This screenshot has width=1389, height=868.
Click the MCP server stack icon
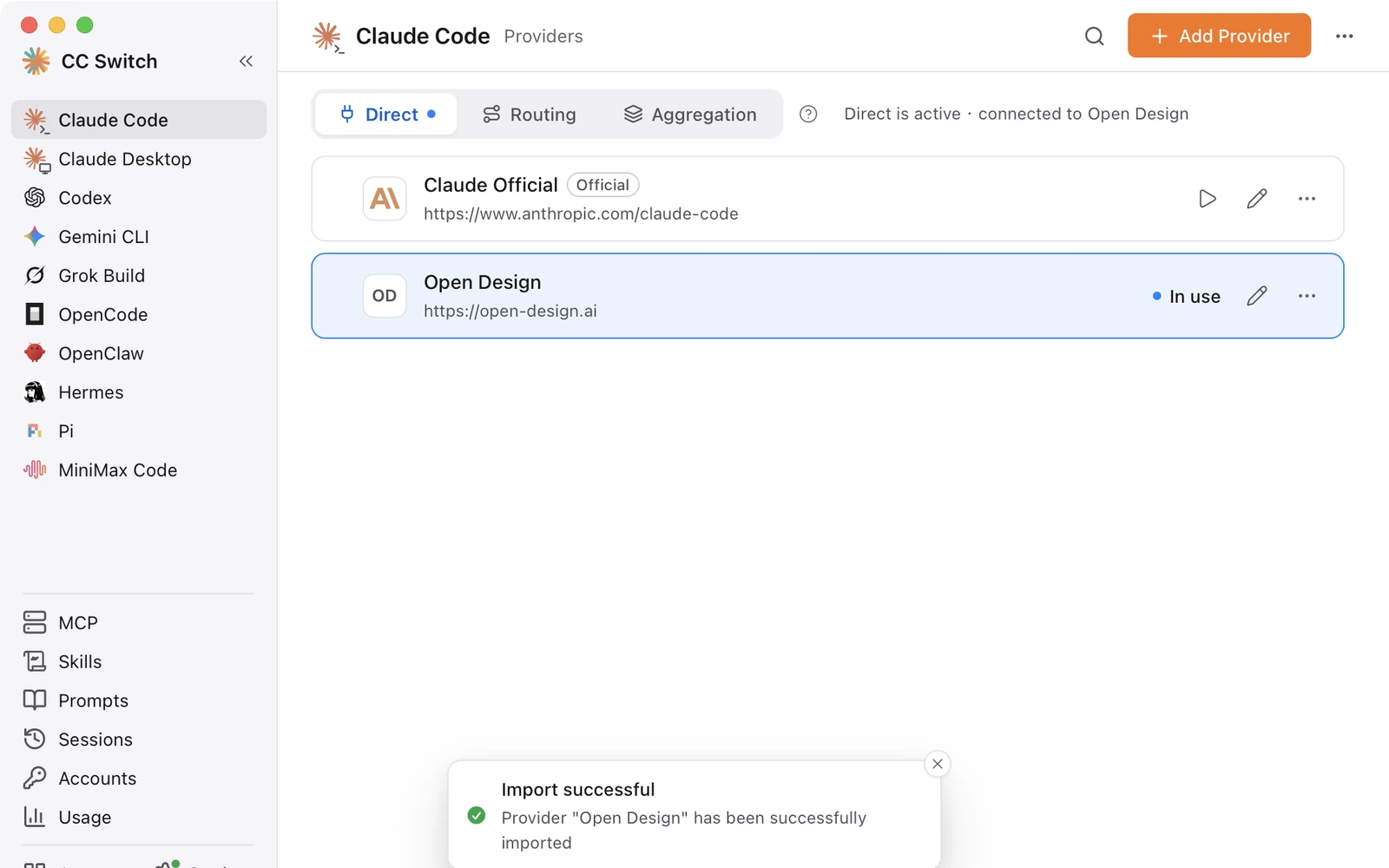35,622
